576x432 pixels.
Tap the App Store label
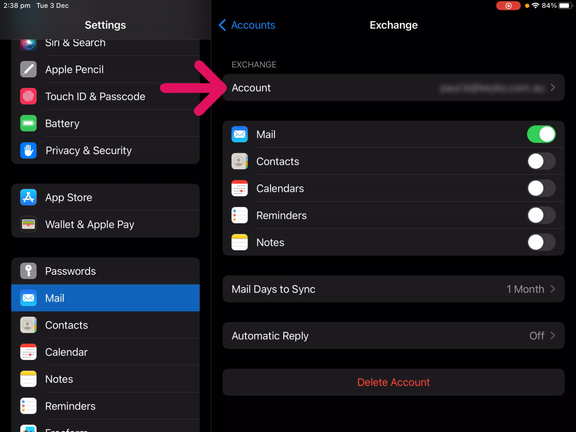69,197
